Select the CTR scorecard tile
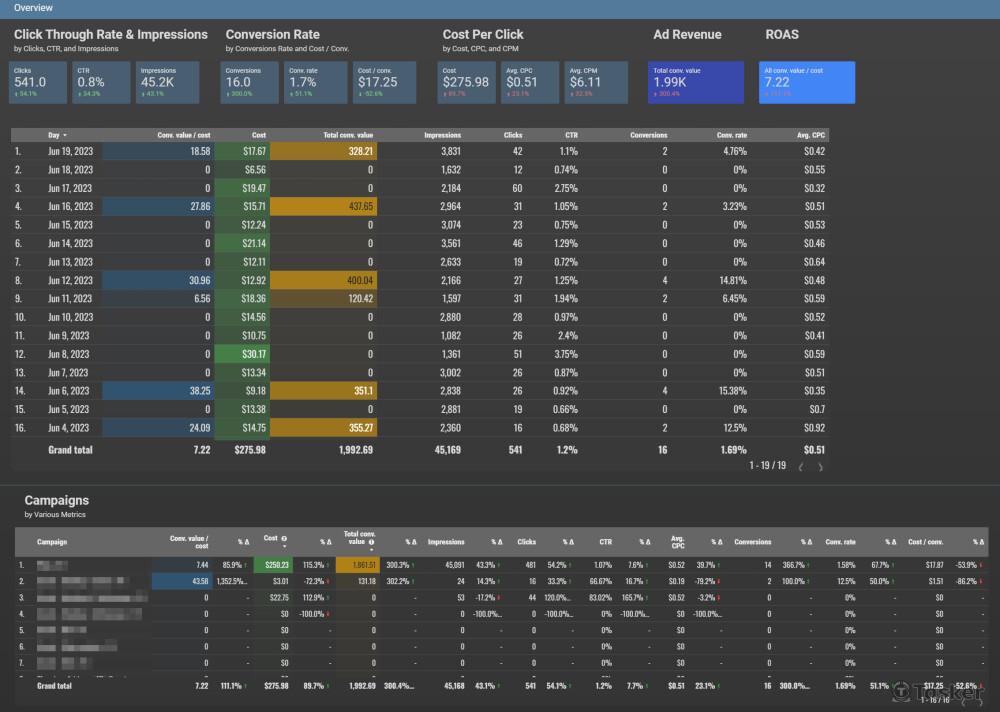The image size is (1000, 712). tap(101, 82)
